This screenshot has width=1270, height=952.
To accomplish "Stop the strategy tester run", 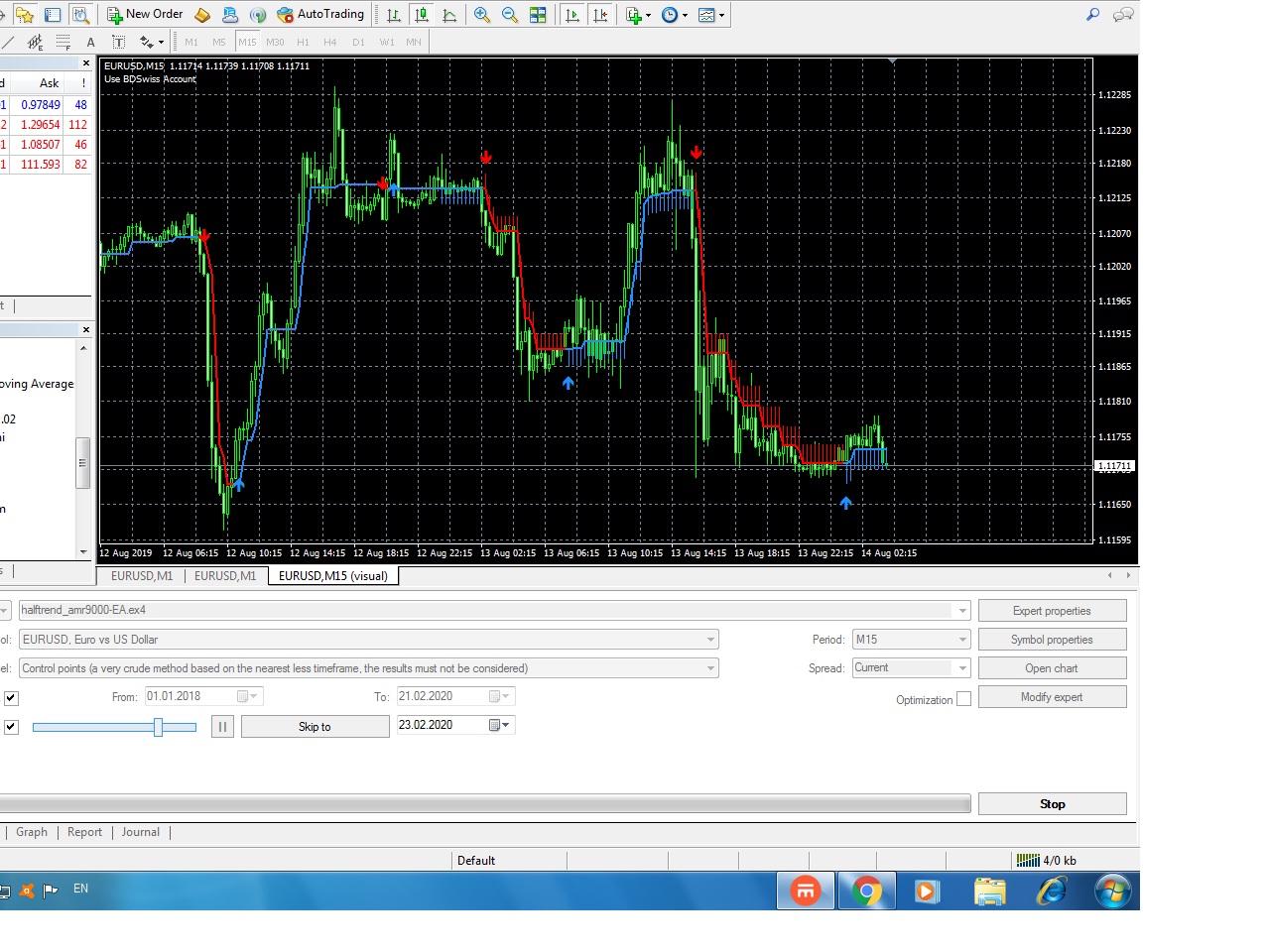I will (x=1052, y=804).
